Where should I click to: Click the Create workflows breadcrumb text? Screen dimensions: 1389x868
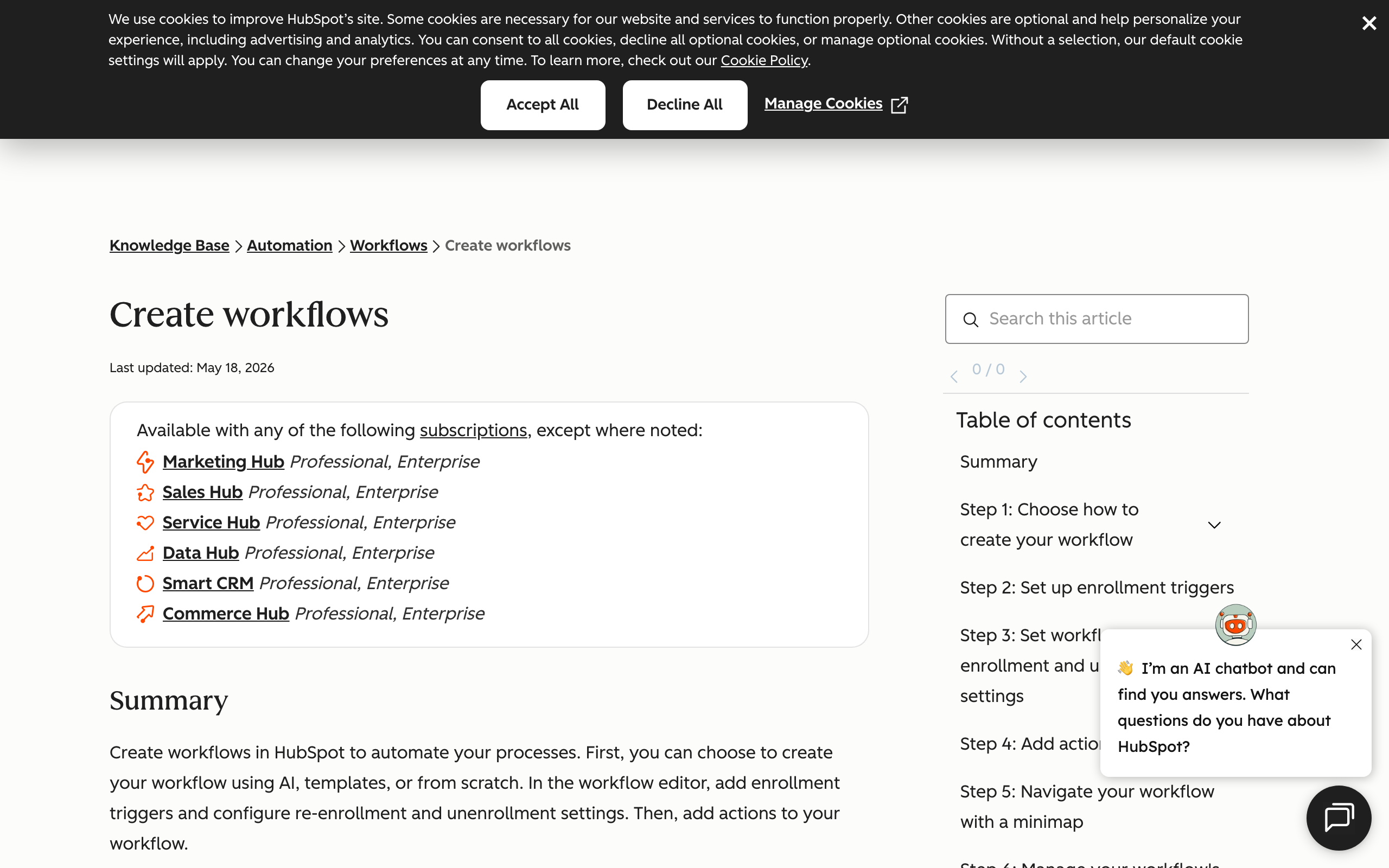(507, 246)
